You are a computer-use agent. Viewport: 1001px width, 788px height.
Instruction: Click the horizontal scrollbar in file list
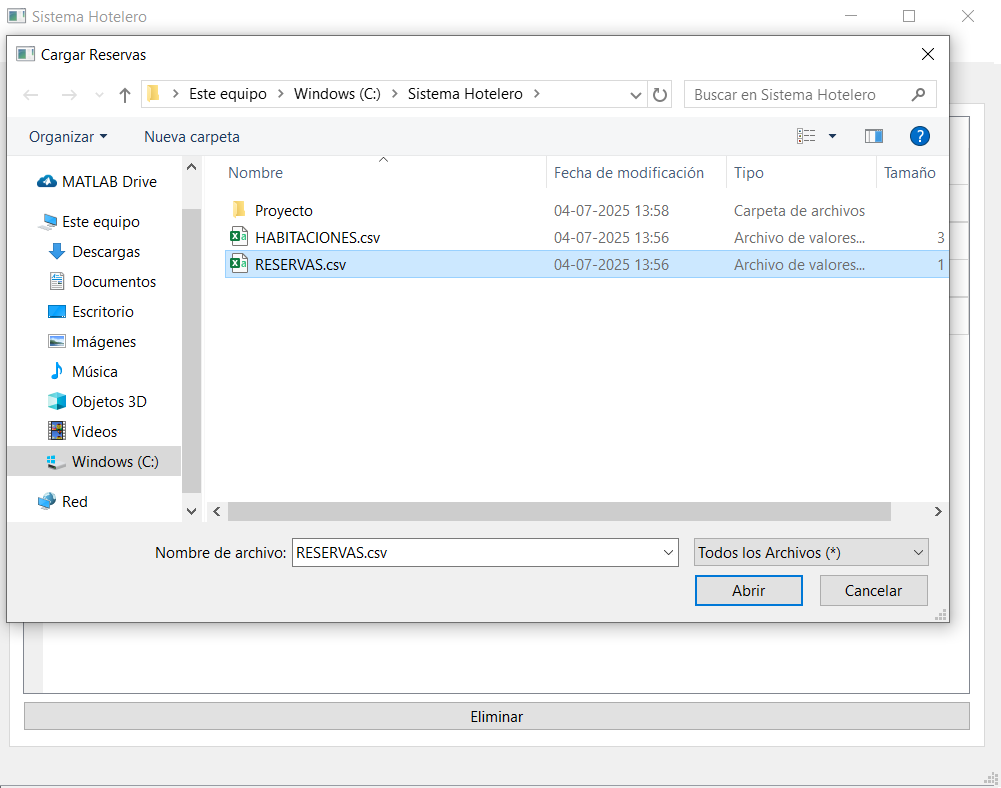559,511
